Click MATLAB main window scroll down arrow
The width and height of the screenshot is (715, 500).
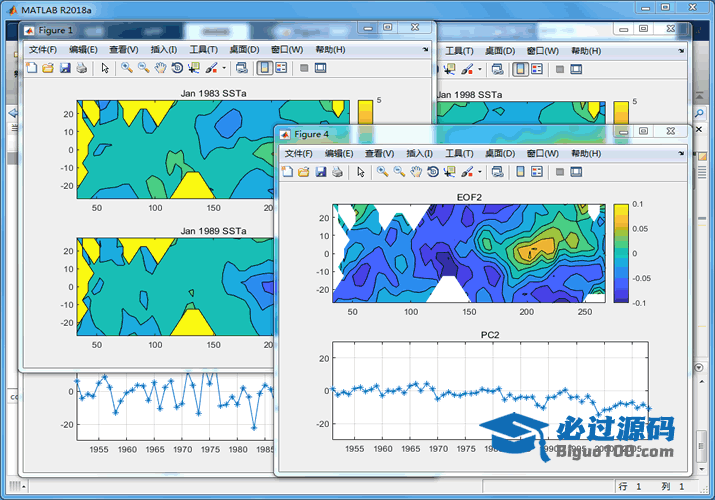click(x=702, y=469)
